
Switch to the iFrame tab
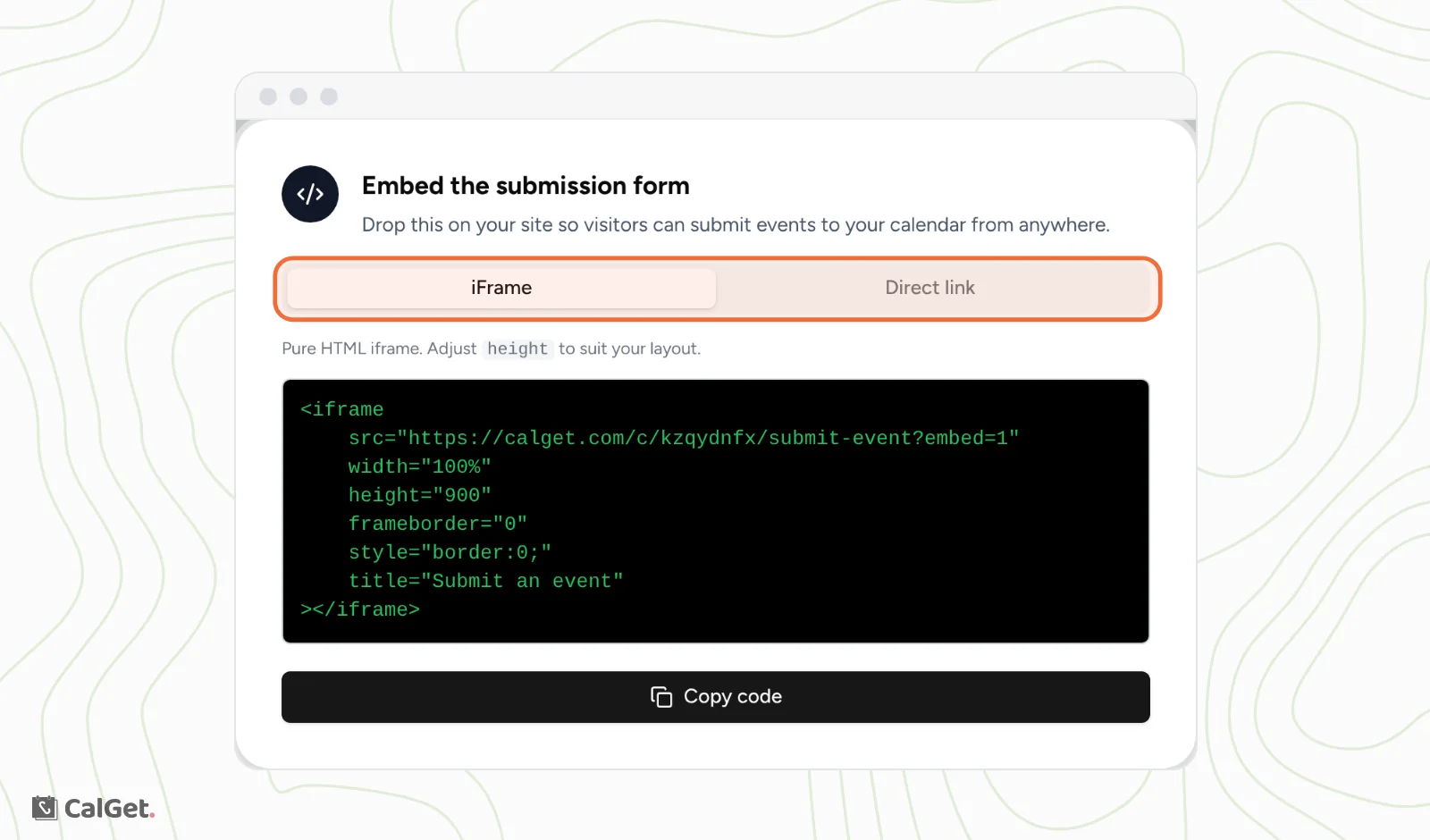coord(501,288)
